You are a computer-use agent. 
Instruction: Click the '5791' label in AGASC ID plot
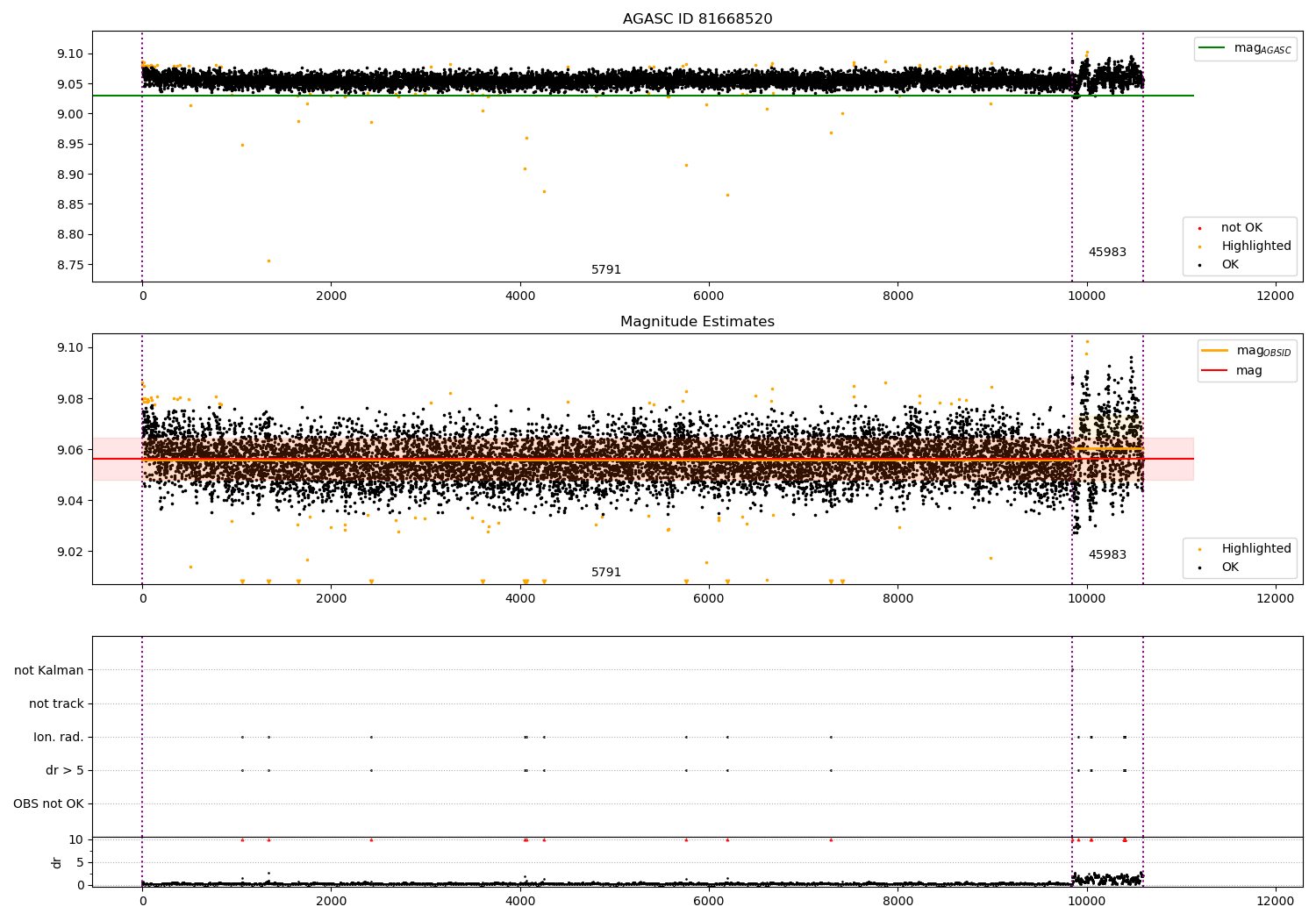606,270
